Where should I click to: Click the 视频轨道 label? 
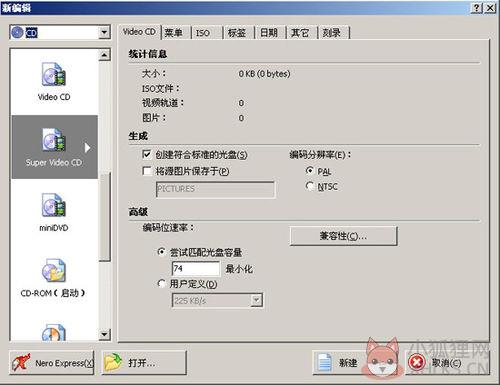coord(163,103)
